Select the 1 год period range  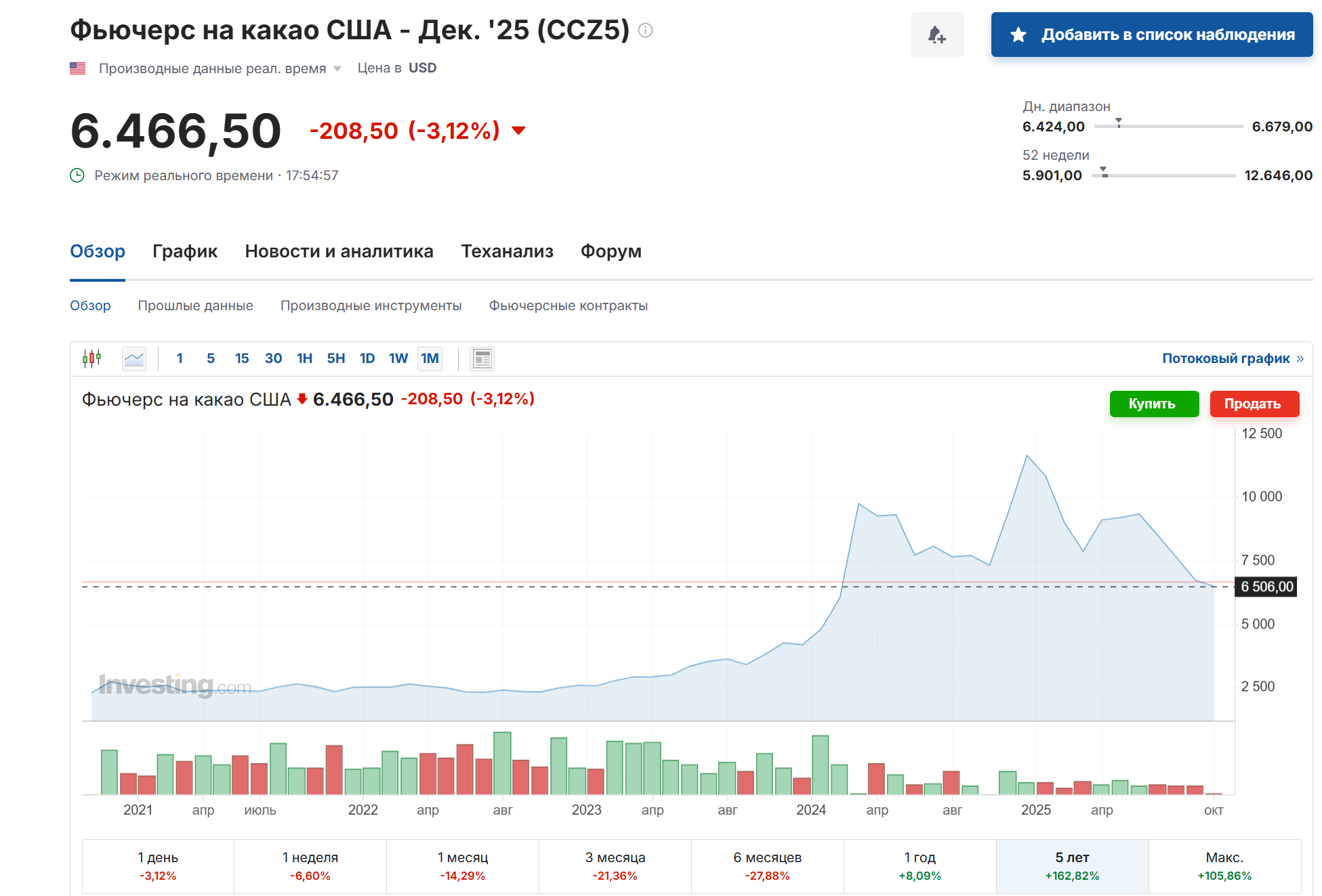pos(920,866)
